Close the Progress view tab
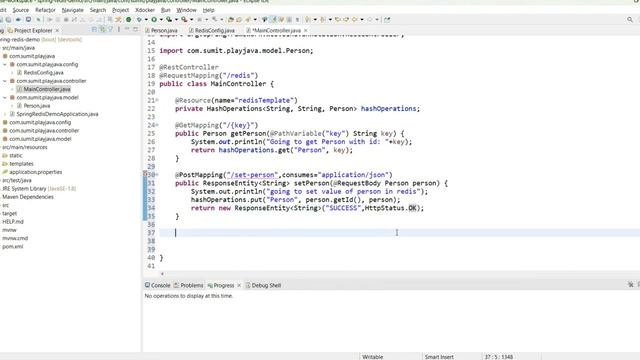This screenshot has height=360, width=640. (x=239, y=285)
